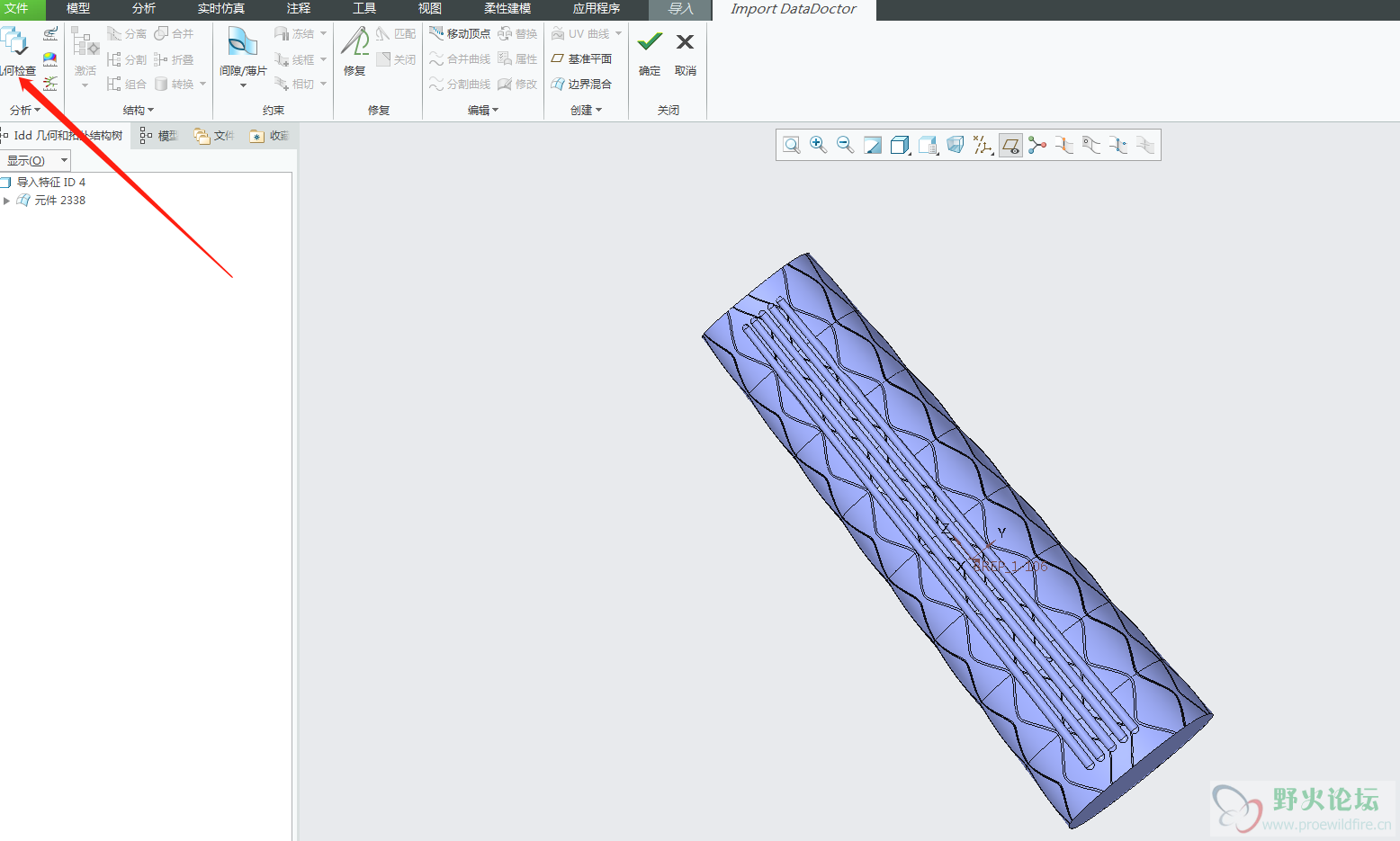This screenshot has width=1400, height=841.
Task: Expand the 创建 group dropdown
Action: pos(586,110)
